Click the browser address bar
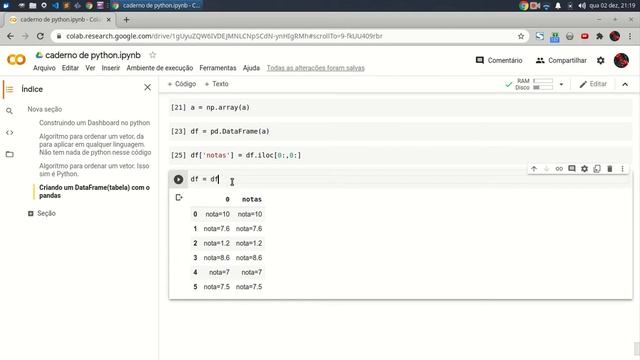This screenshot has height=360, width=640. (x=290, y=36)
